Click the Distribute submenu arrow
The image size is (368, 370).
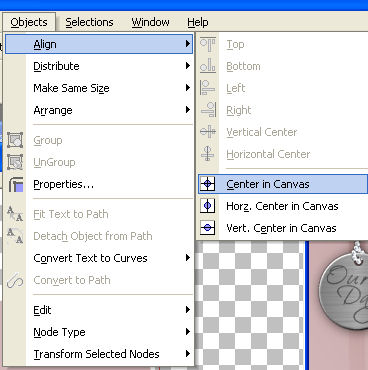click(188, 66)
